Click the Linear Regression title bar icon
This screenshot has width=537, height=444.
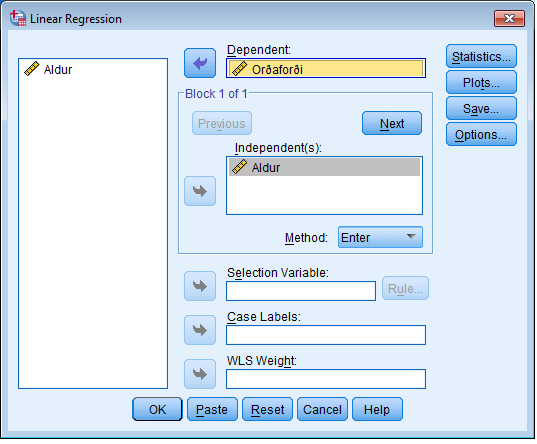point(18,18)
